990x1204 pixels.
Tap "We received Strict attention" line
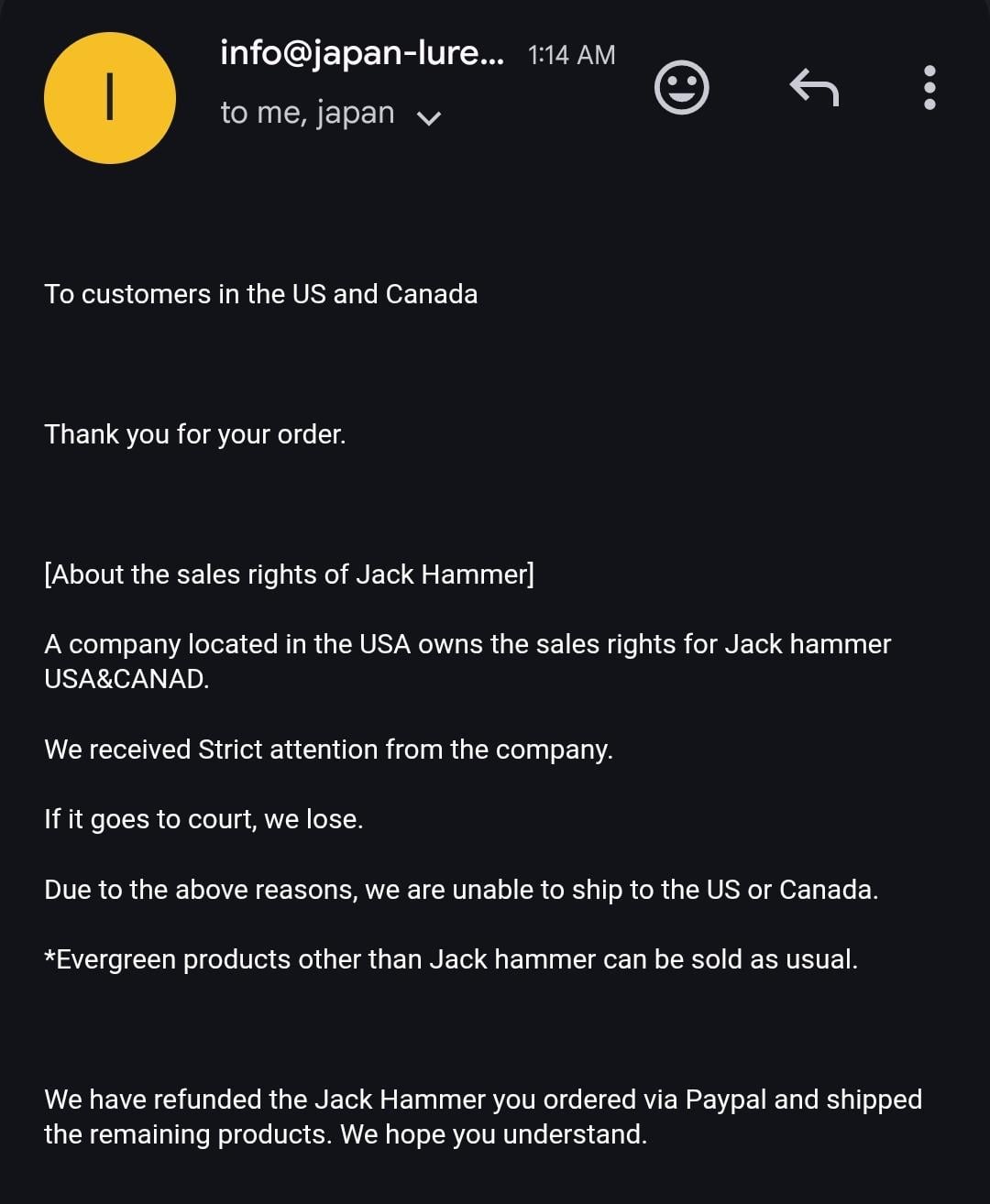coord(328,750)
